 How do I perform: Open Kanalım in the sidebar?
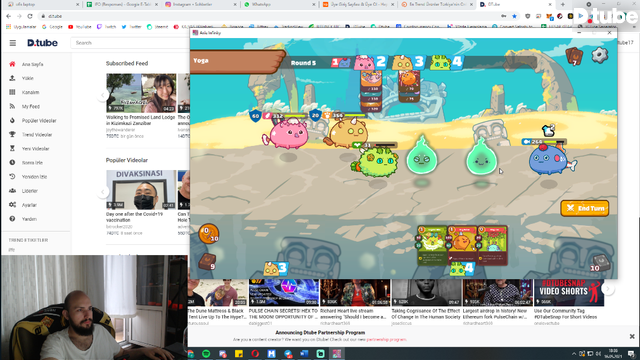coord(31,92)
